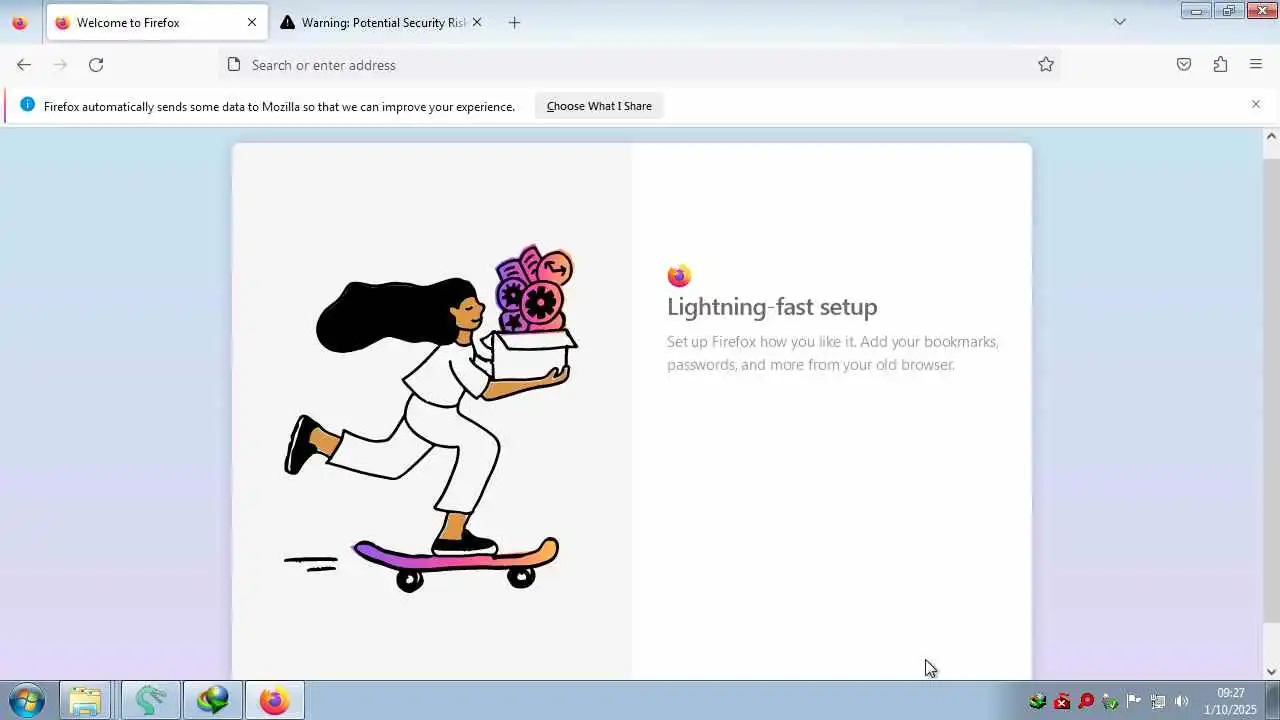Click the skateboarding woman illustration

click(432, 419)
